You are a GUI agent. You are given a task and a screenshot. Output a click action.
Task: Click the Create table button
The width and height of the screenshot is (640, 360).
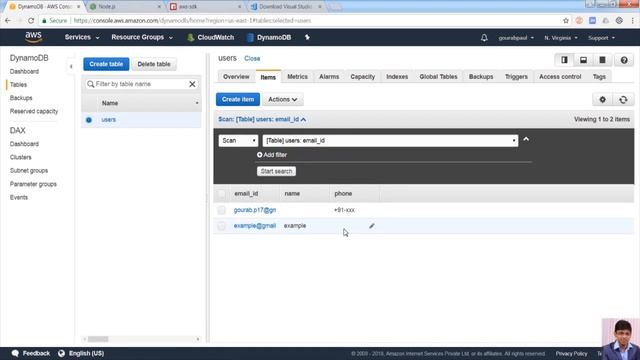pyautogui.click(x=106, y=64)
